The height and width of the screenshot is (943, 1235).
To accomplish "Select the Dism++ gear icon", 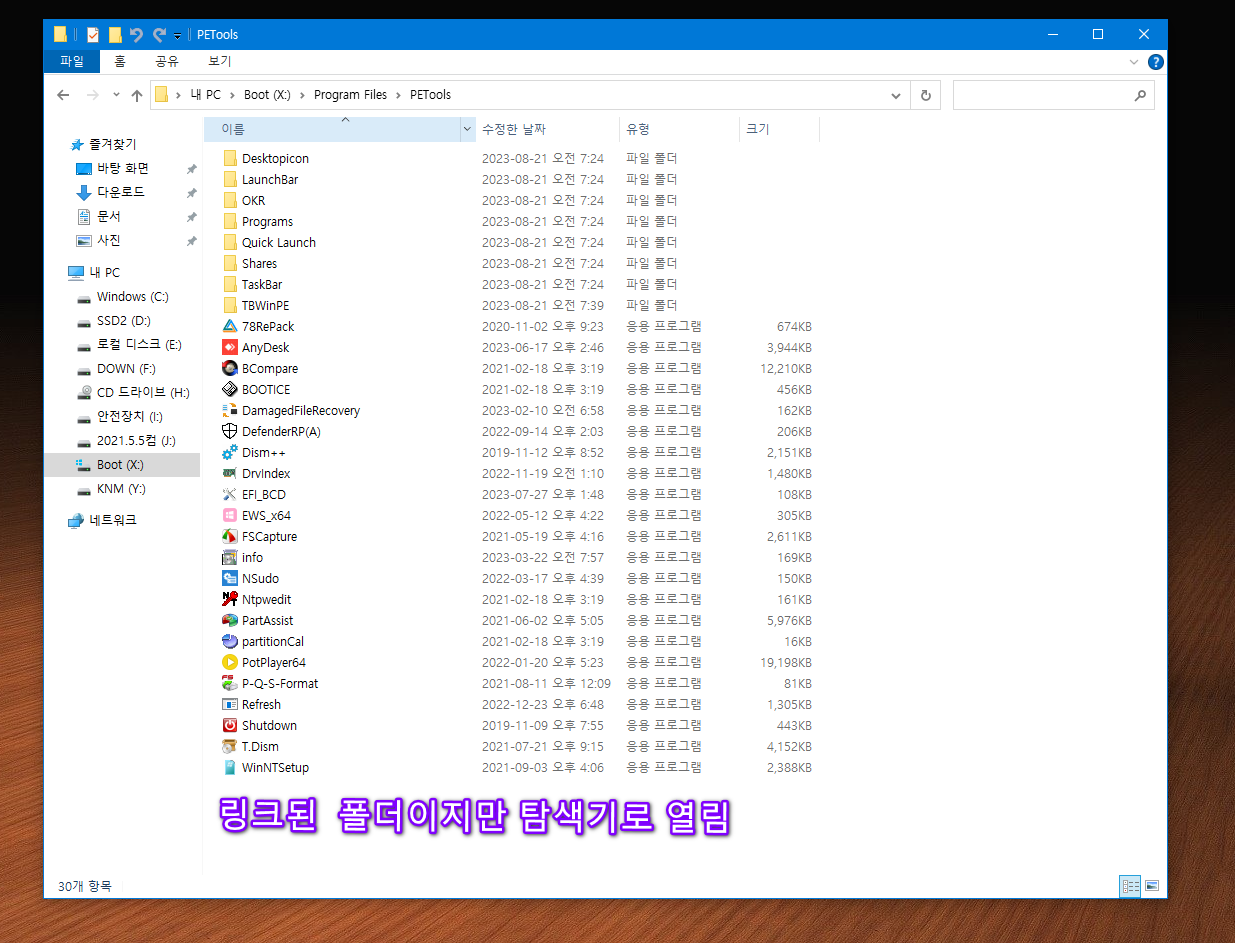I will click(x=230, y=452).
